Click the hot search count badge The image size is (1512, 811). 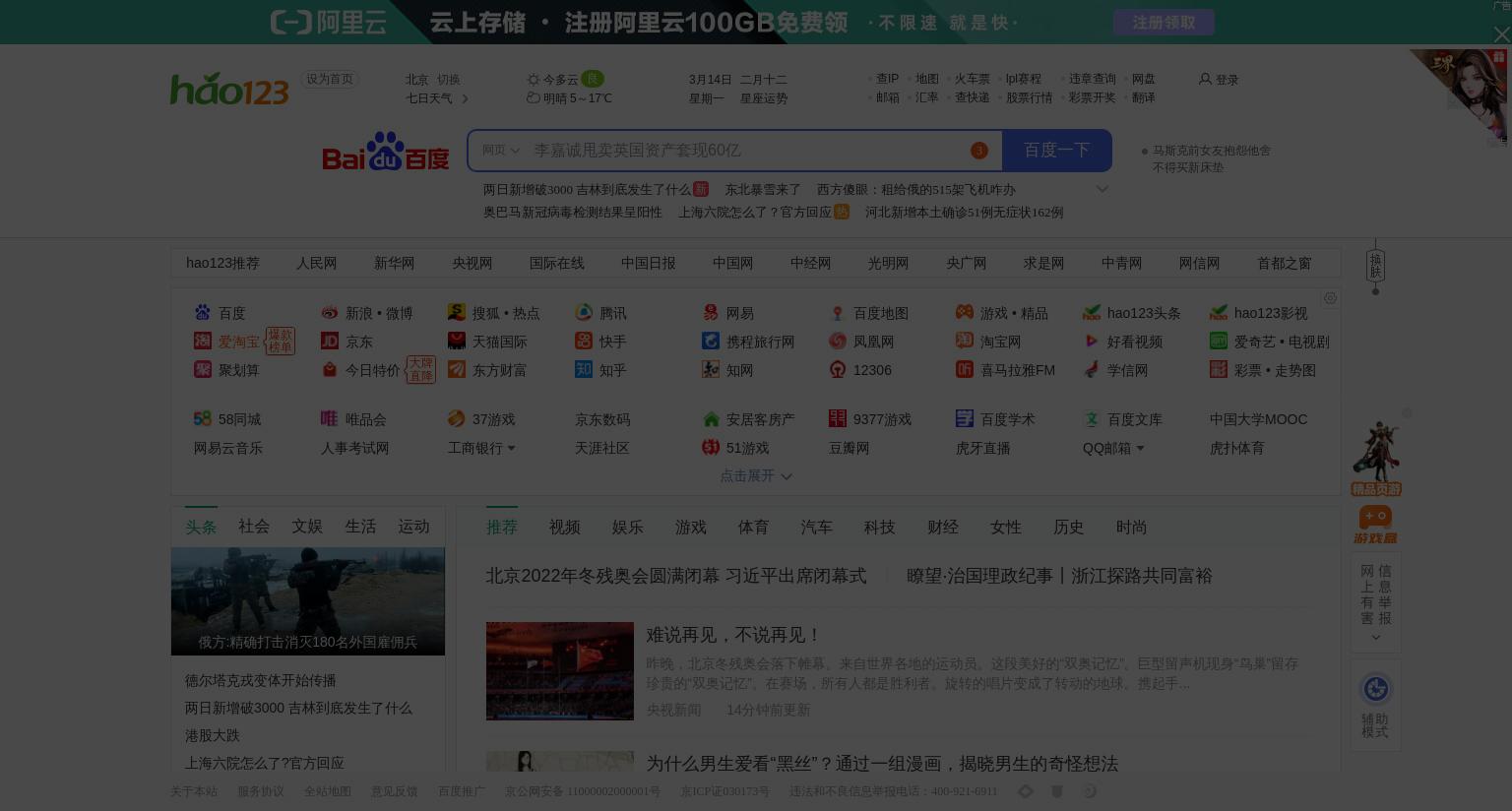[978, 150]
